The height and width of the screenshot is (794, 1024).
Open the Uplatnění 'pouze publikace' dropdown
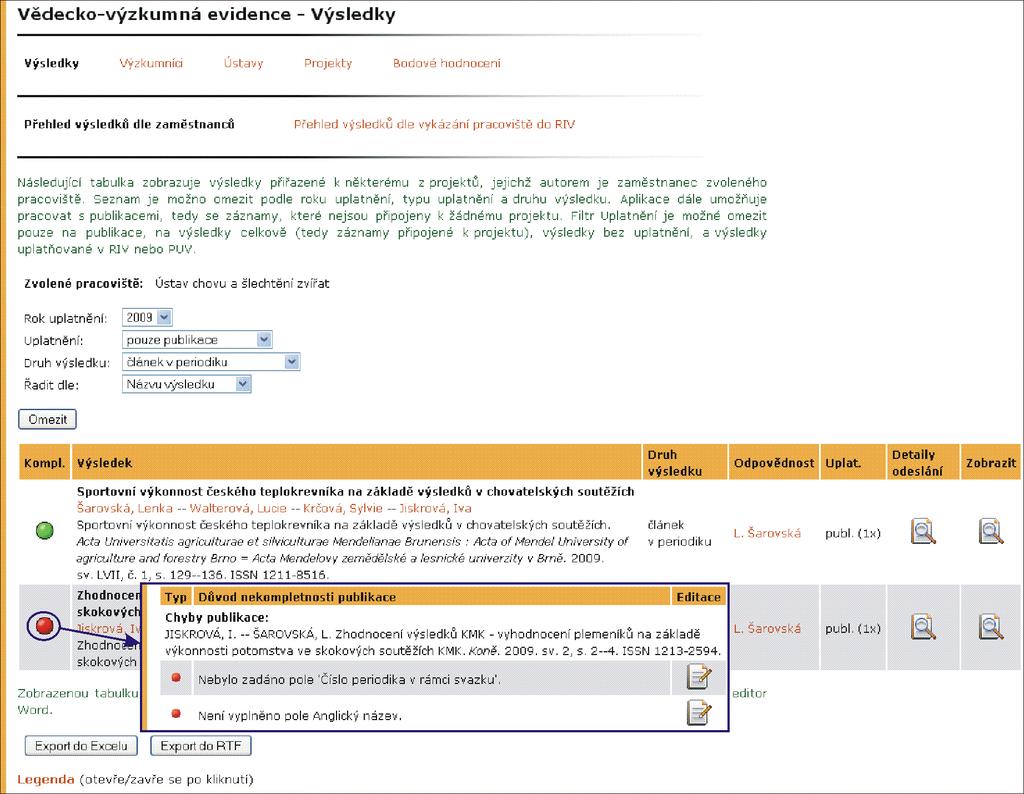coord(197,340)
